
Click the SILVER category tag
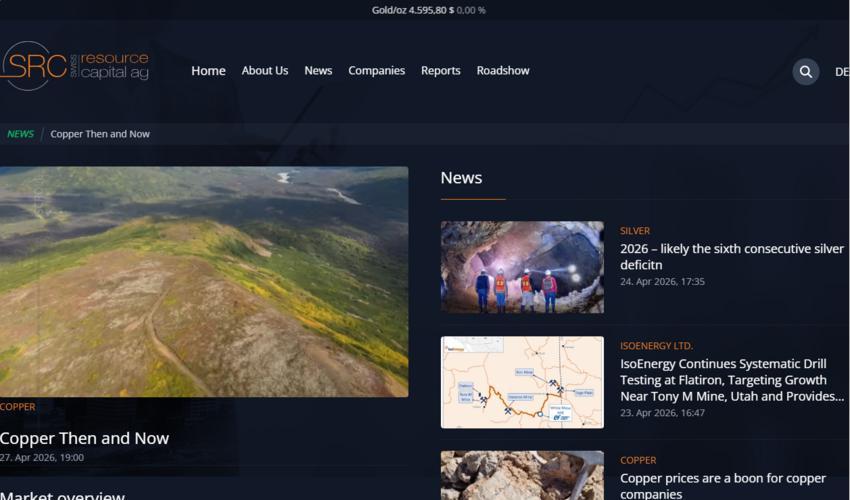(635, 231)
